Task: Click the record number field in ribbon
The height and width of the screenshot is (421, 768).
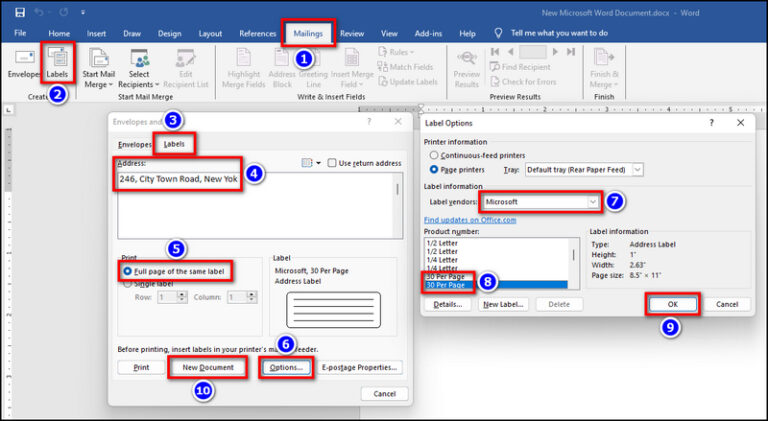Action: (x=532, y=51)
